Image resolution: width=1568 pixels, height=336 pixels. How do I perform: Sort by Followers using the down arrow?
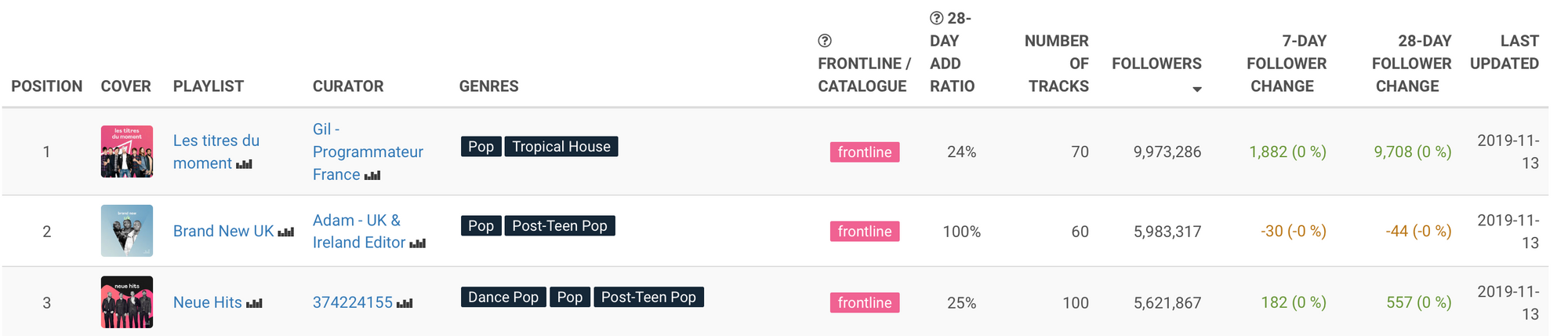(x=1196, y=89)
